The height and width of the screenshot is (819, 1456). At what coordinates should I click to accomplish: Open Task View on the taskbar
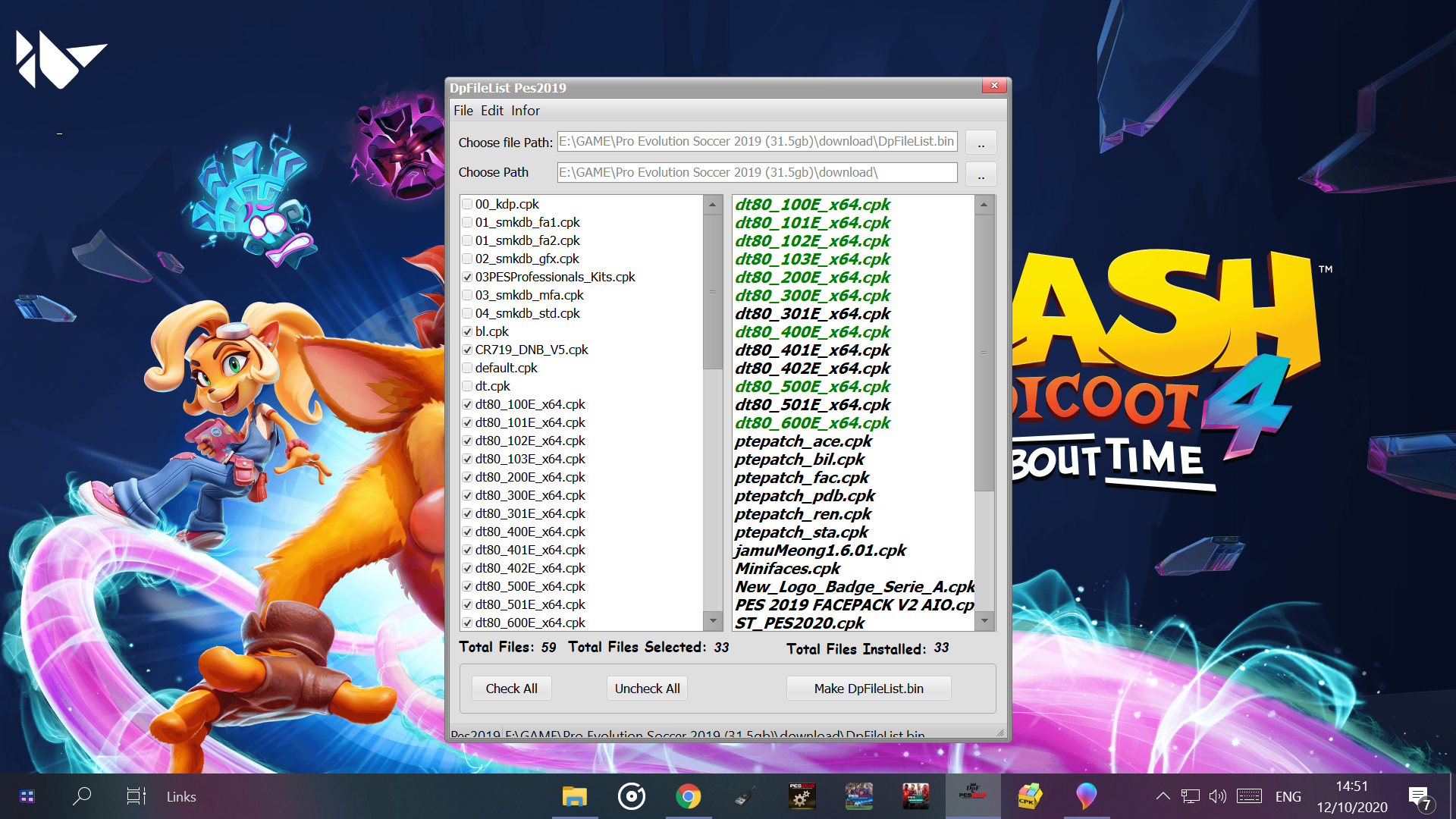click(136, 796)
